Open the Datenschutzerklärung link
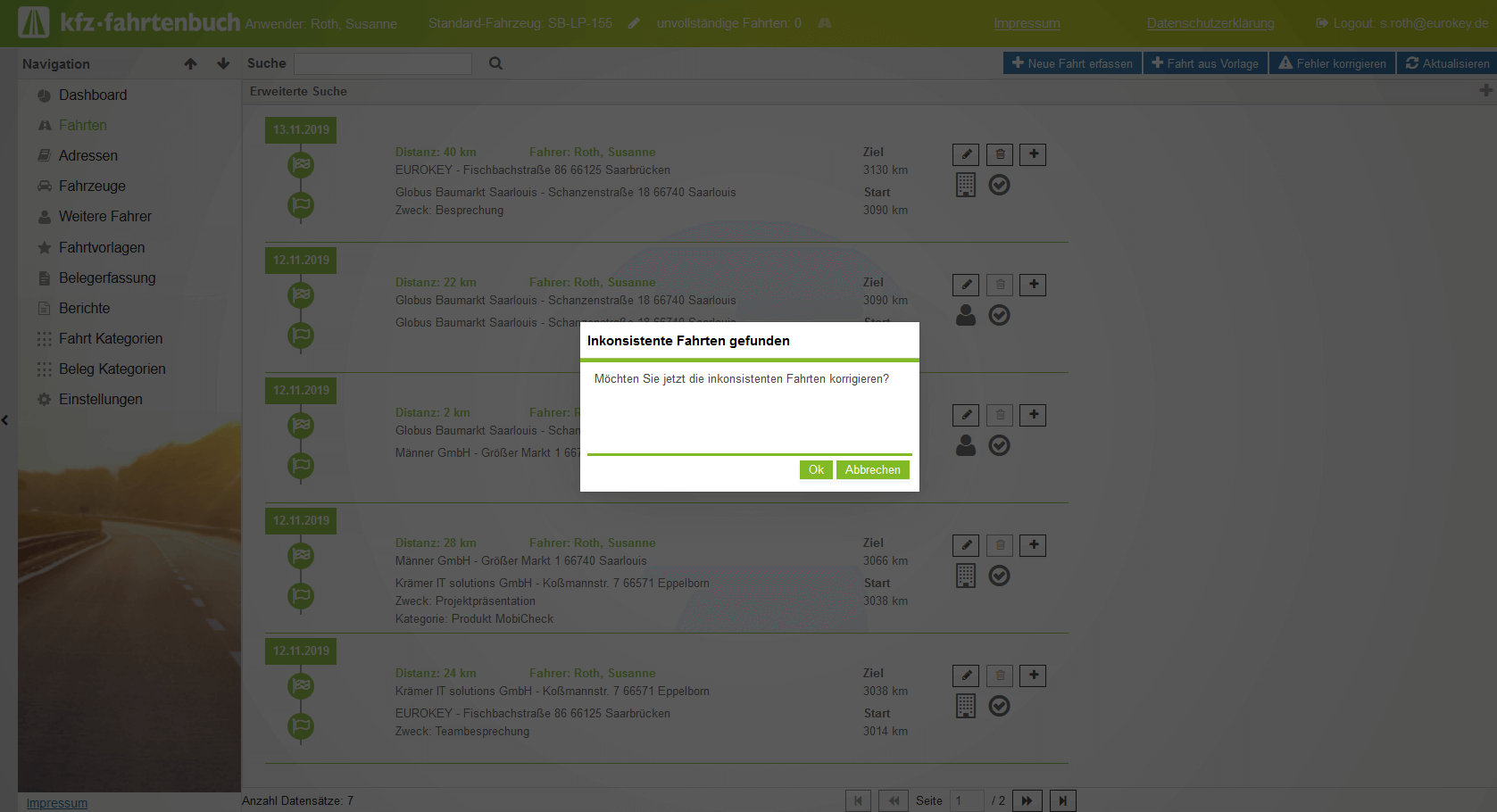This screenshot has height=812, width=1497. coord(1210,23)
